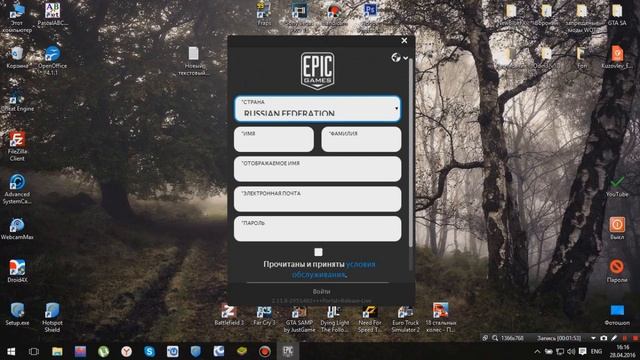
Task: Open the Advanced SystemCare shortcut
Action: [17, 189]
